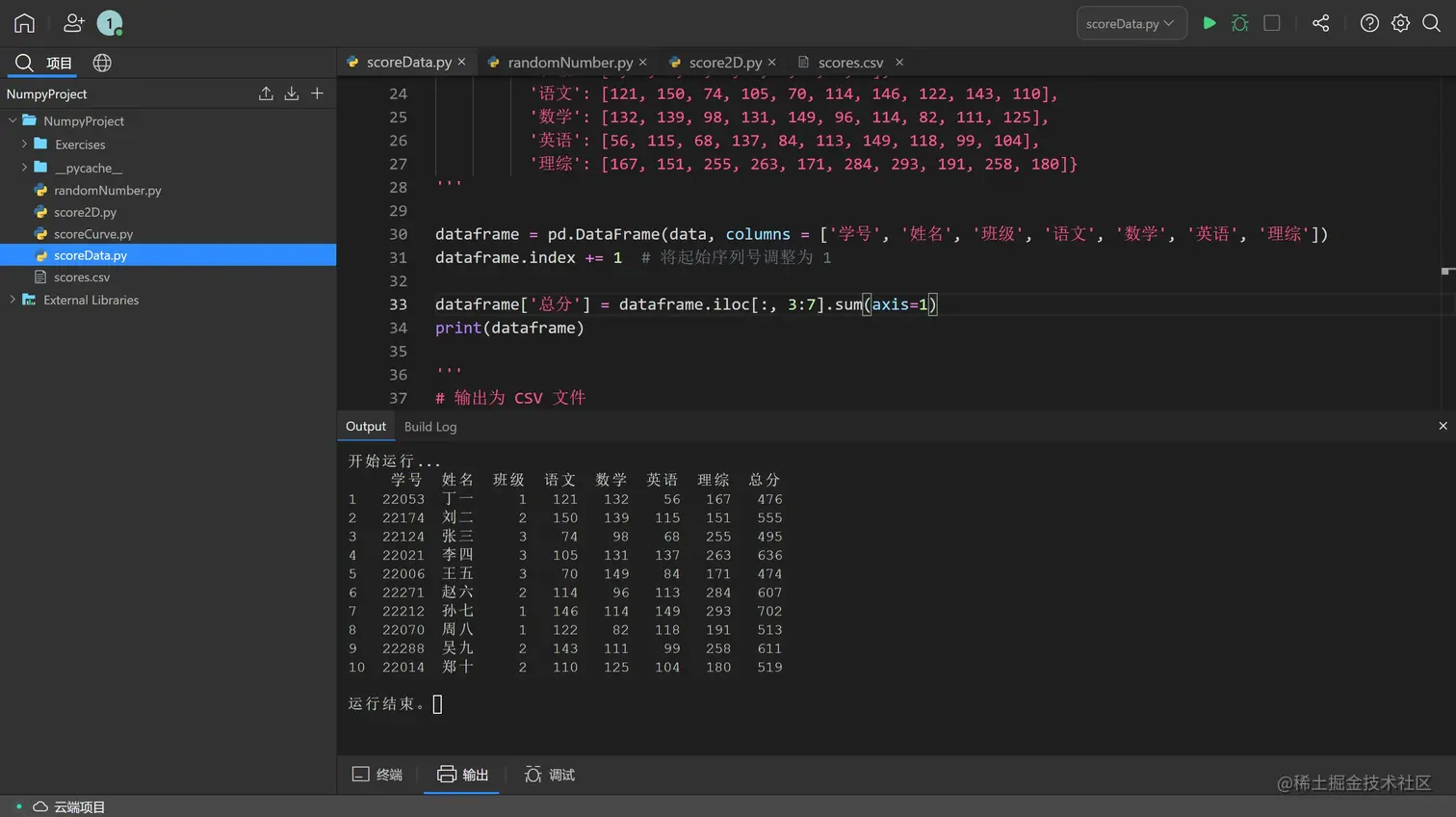Screen dimensions: 1456x817
Task: Click the share icon in top toolbar
Action: (1321, 23)
